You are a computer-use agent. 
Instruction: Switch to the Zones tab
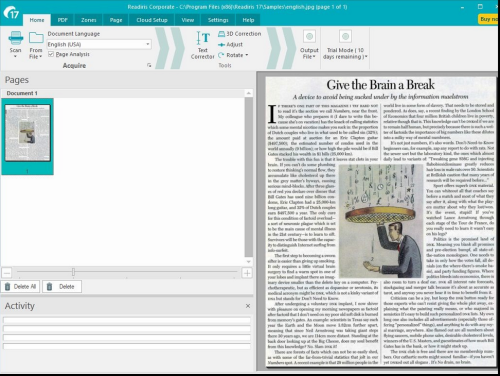[89, 20]
